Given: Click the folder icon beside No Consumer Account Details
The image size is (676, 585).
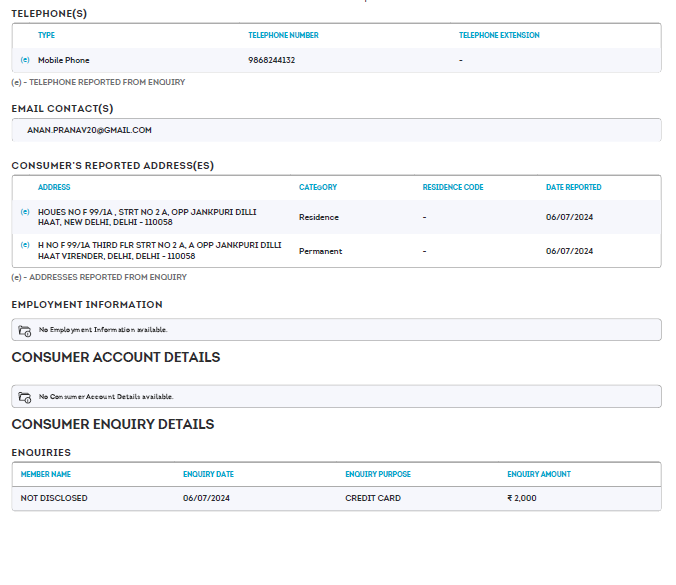Looking at the screenshot, I should (25, 397).
